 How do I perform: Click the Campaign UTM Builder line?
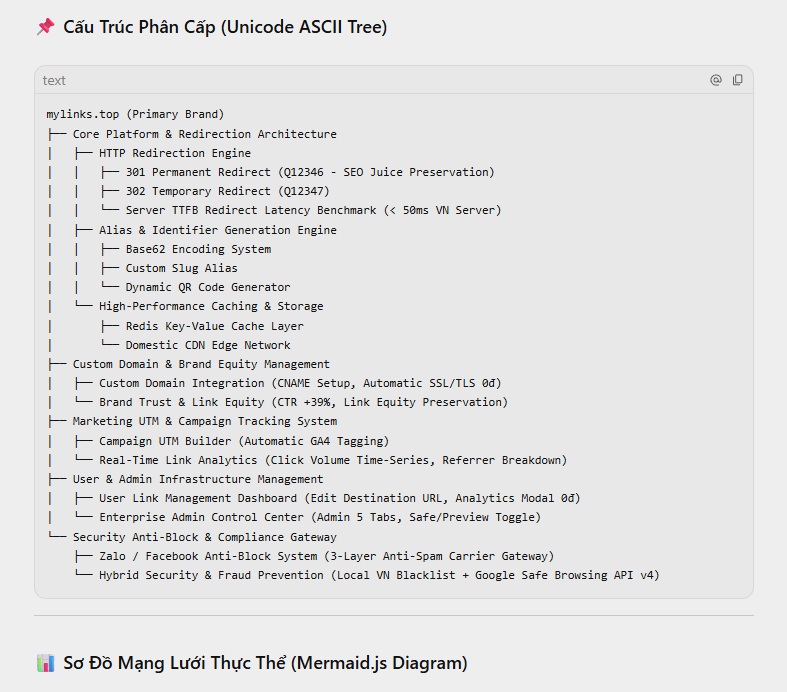click(x=244, y=441)
